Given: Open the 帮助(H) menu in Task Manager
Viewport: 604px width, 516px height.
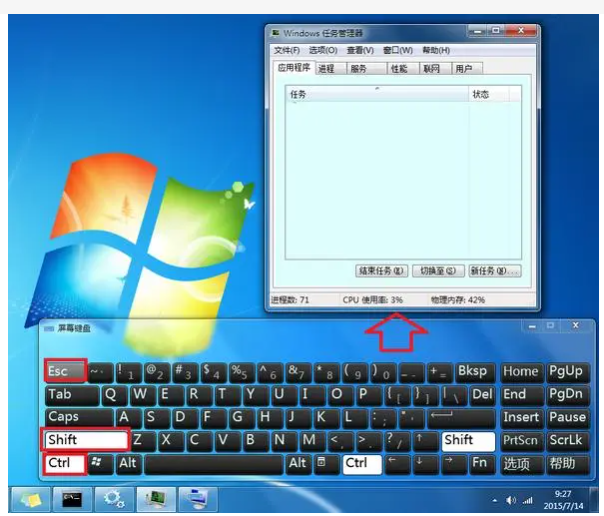Looking at the screenshot, I should [436, 51].
